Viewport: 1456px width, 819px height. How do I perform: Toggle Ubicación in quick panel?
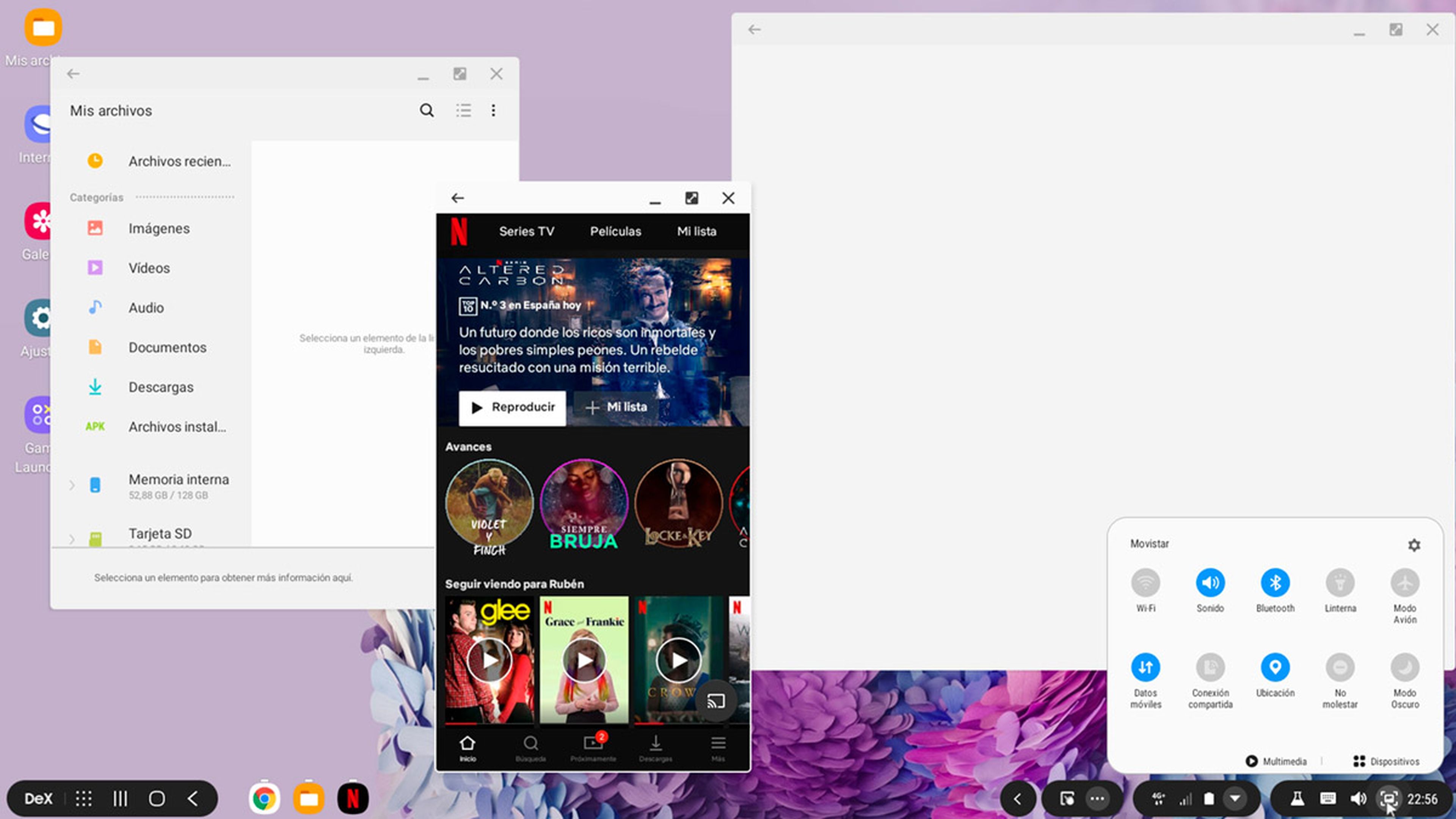pyautogui.click(x=1275, y=667)
